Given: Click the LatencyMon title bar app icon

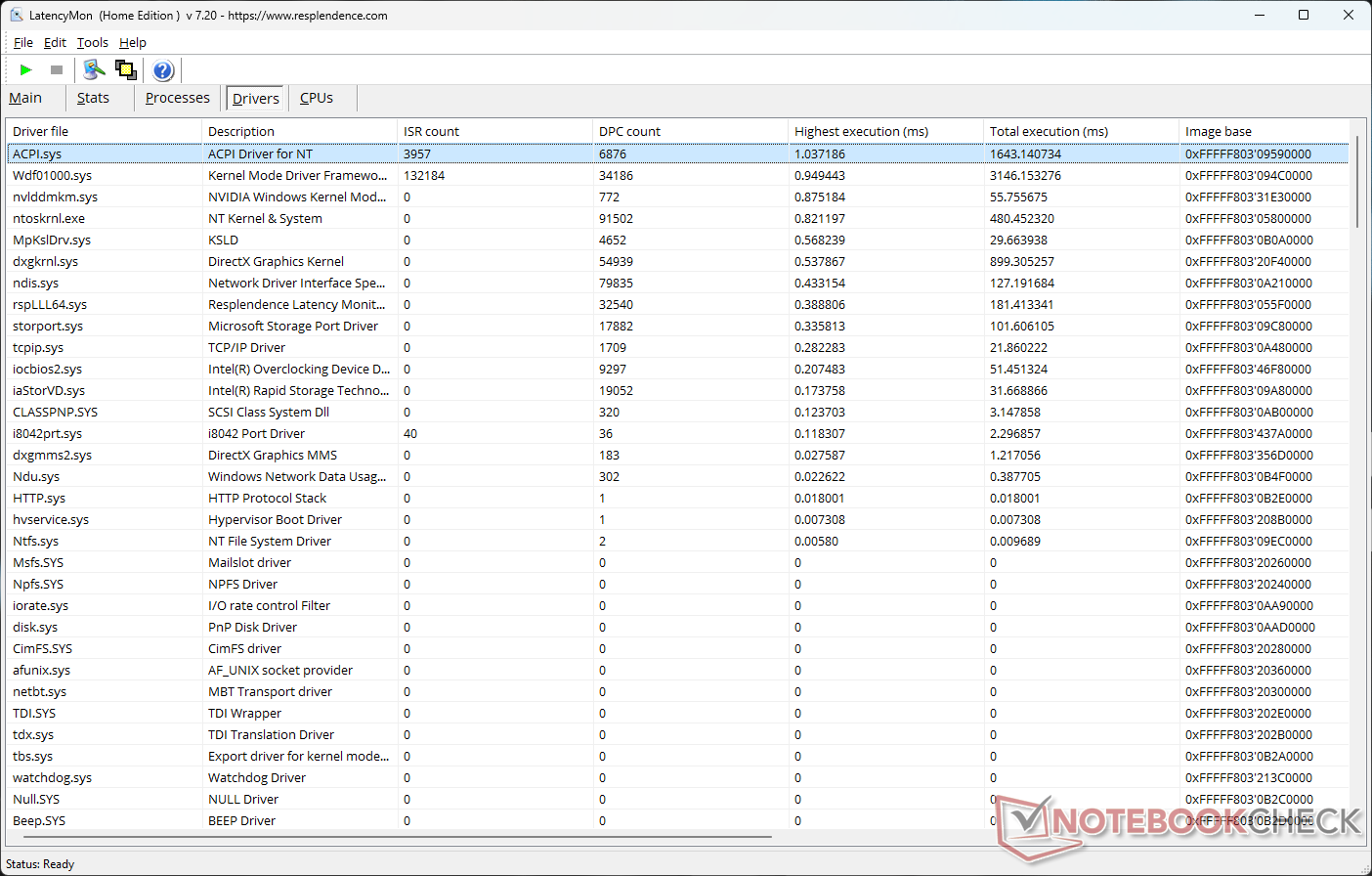Looking at the screenshot, I should point(16,15).
